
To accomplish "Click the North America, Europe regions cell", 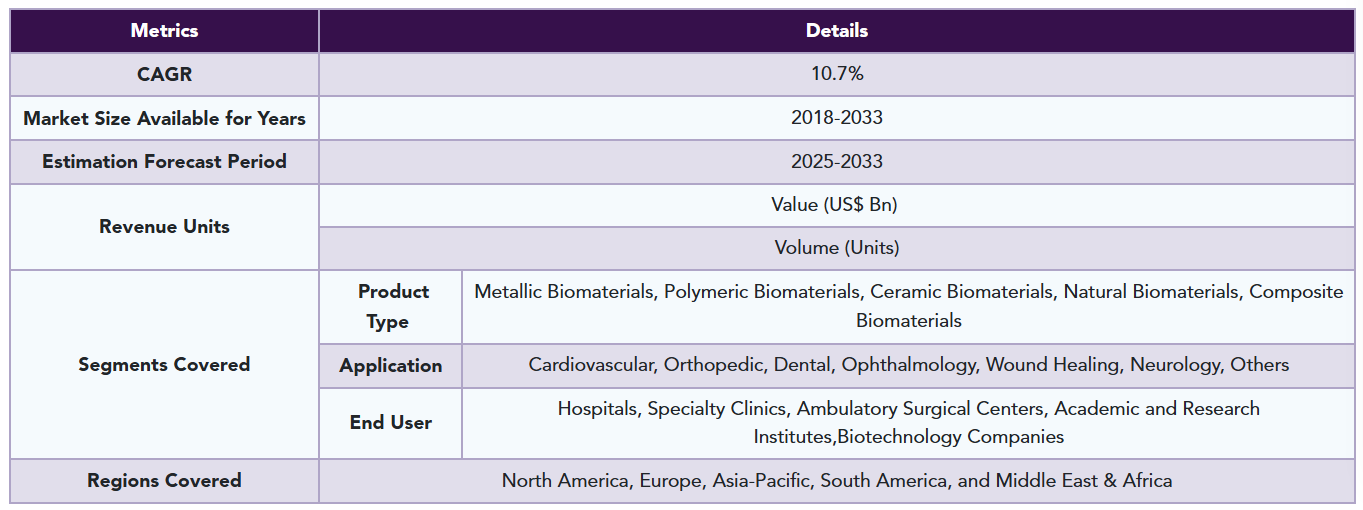I will point(837,481).
